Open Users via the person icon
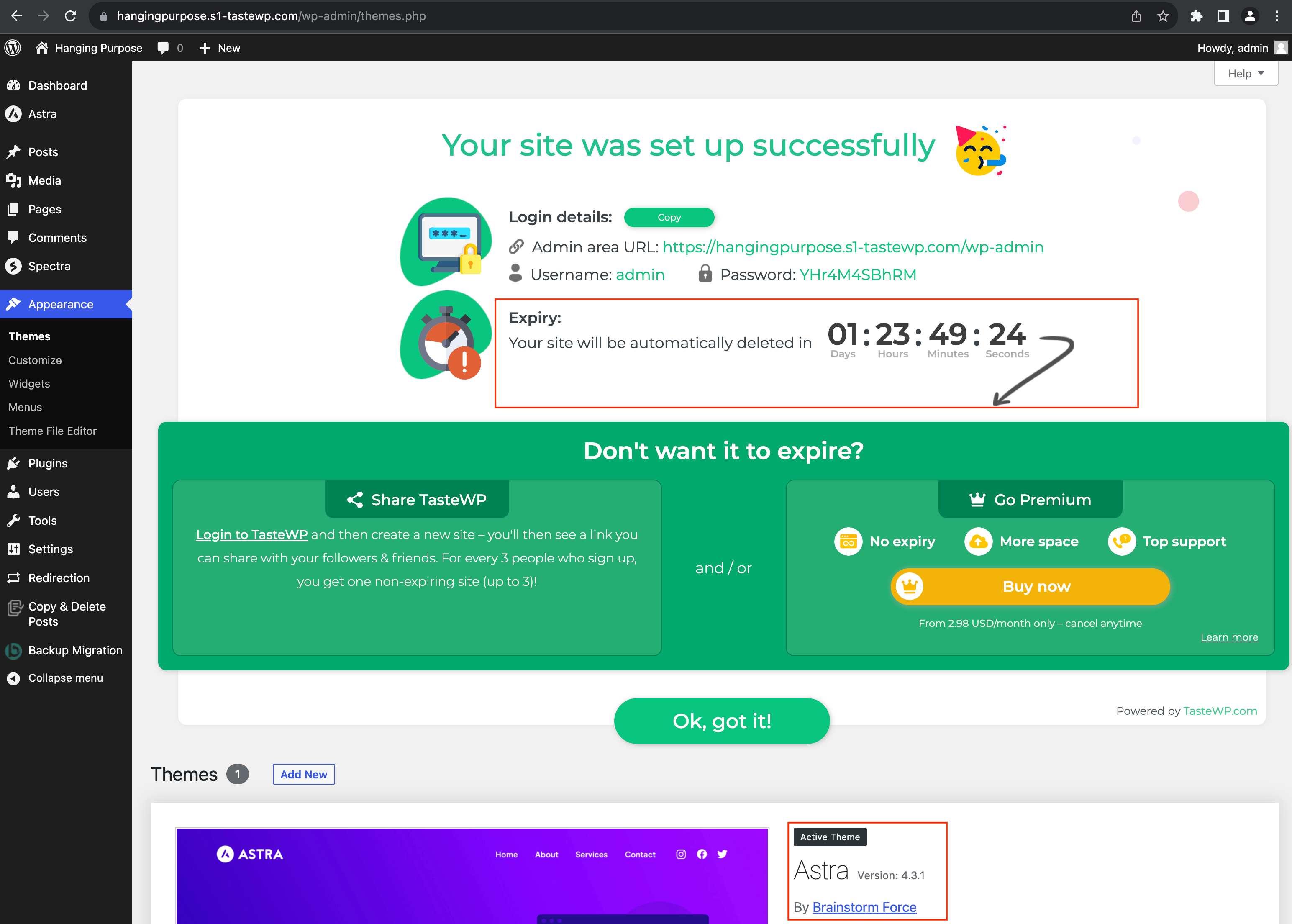Viewport: 1292px width, 924px height. [14, 492]
